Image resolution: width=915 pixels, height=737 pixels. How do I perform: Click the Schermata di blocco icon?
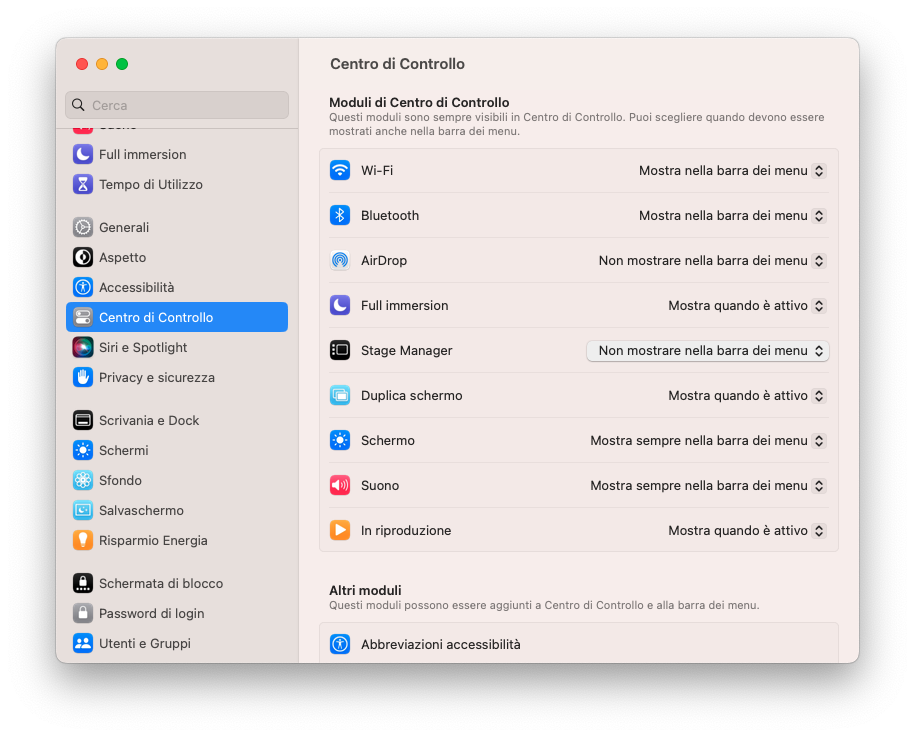pyautogui.click(x=83, y=584)
